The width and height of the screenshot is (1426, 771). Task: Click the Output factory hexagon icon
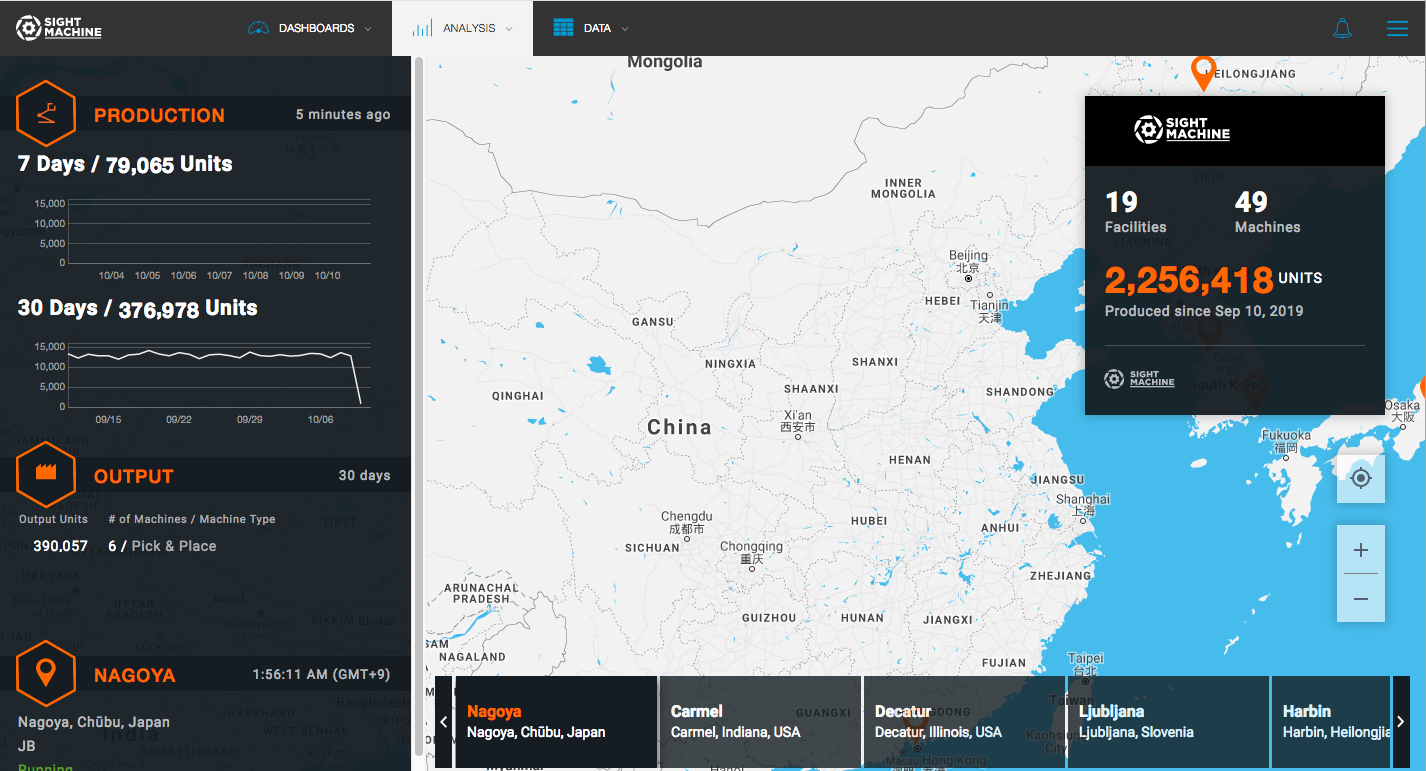pos(46,474)
